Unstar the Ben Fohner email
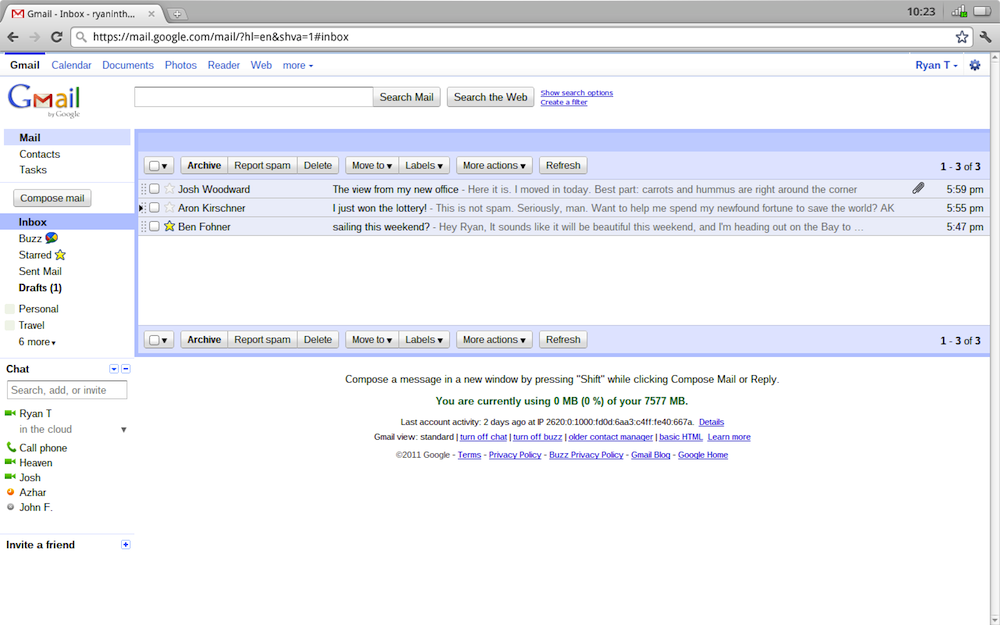 169,227
